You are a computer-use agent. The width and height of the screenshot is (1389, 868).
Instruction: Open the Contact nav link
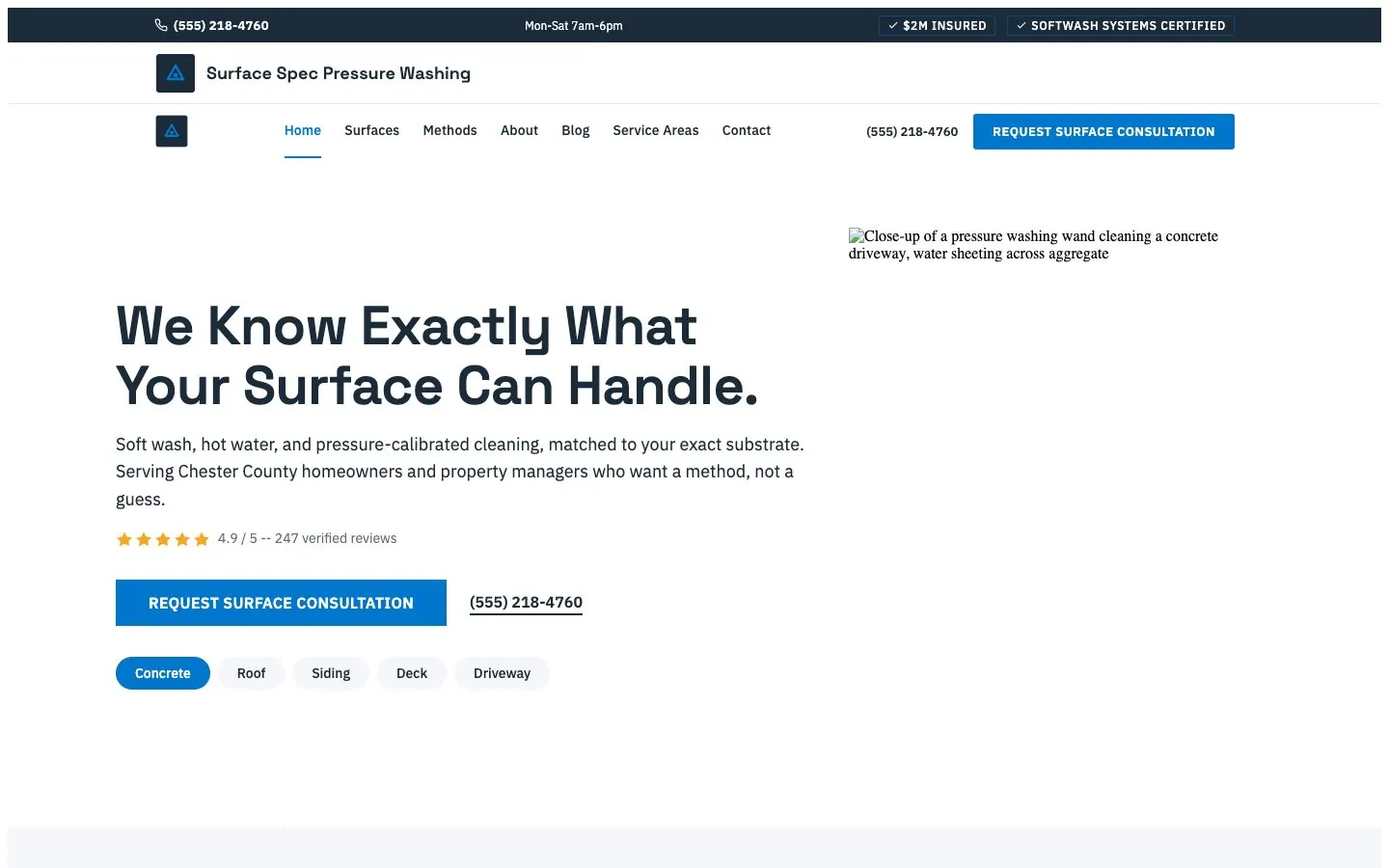coord(747,130)
